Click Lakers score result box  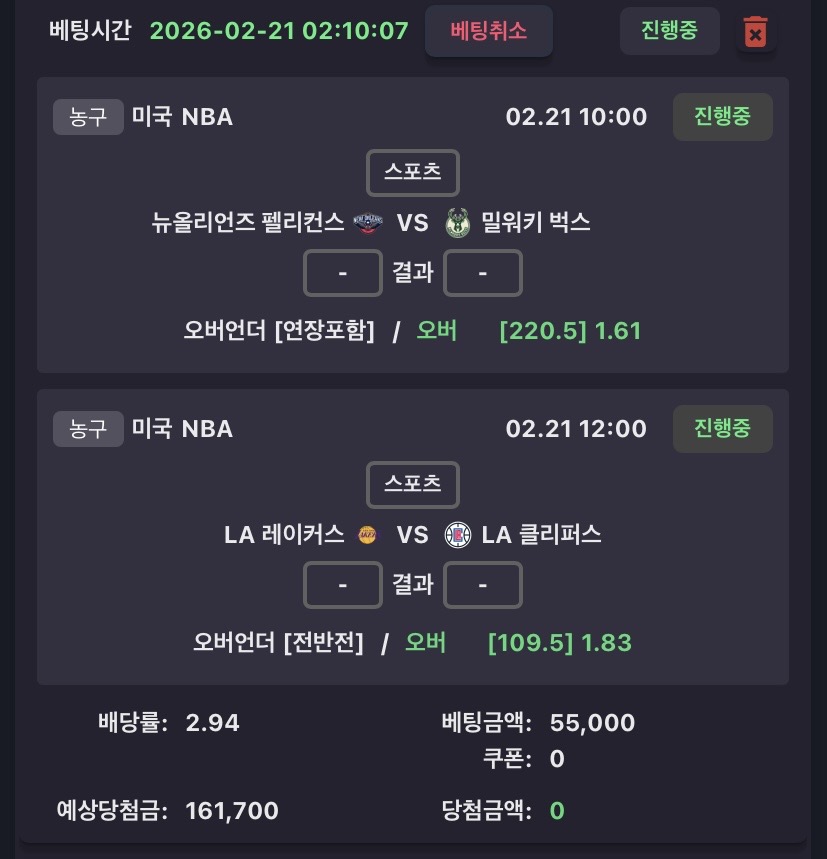(x=343, y=585)
